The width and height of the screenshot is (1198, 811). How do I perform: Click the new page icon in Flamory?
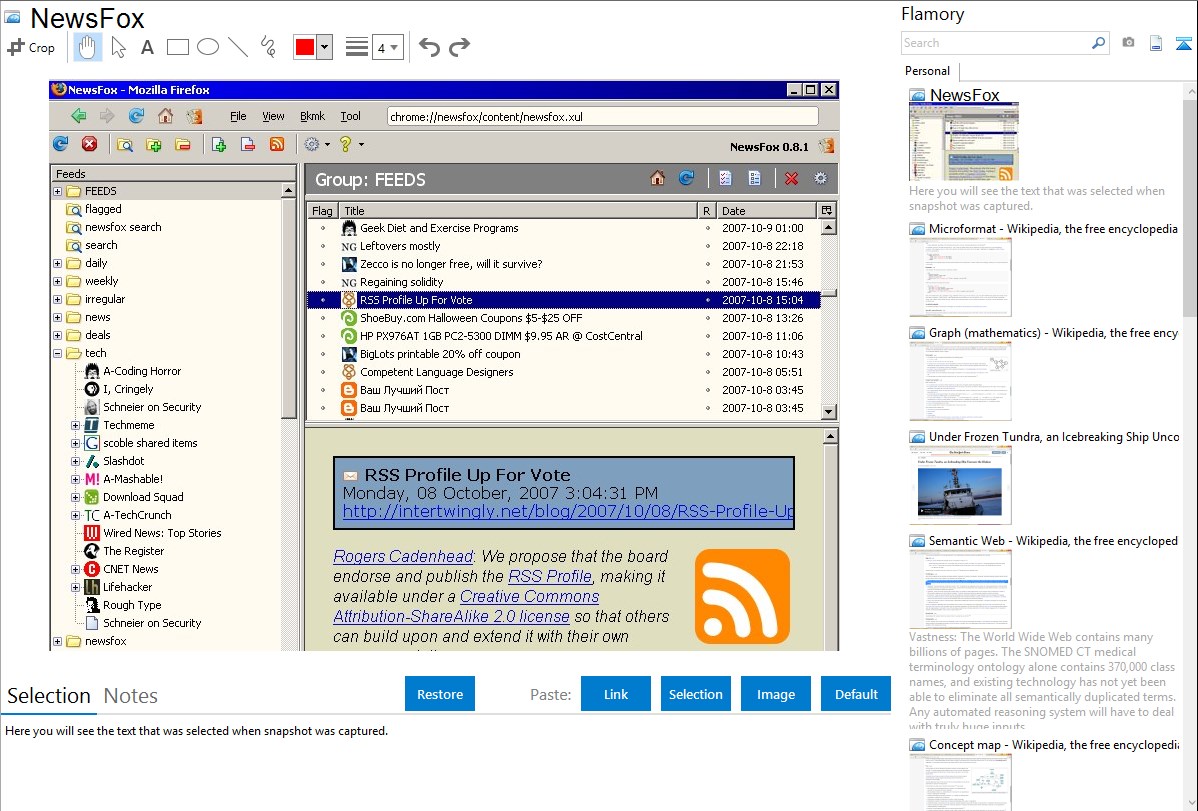pyautogui.click(x=1156, y=43)
